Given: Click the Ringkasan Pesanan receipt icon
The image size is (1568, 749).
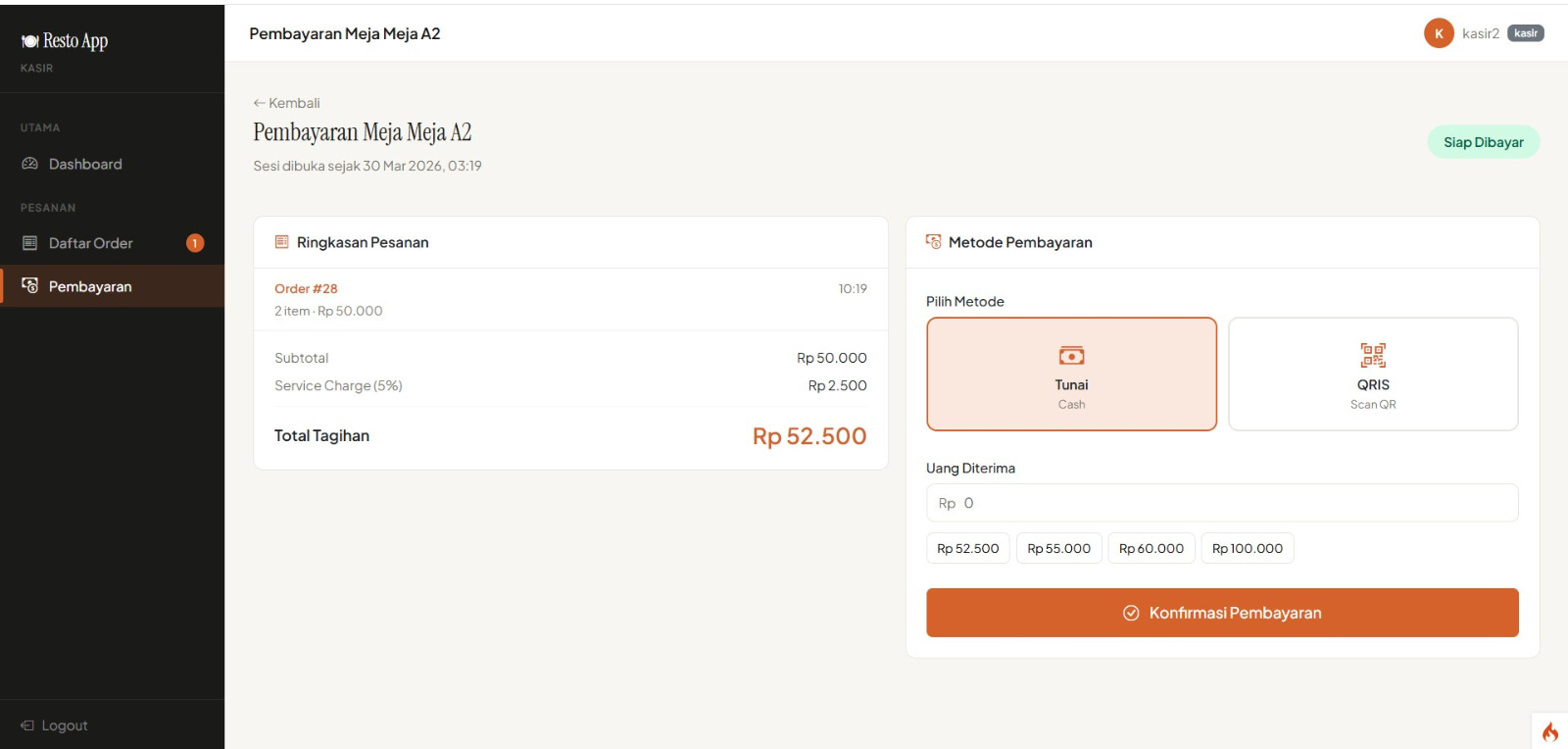Looking at the screenshot, I should coord(281,242).
